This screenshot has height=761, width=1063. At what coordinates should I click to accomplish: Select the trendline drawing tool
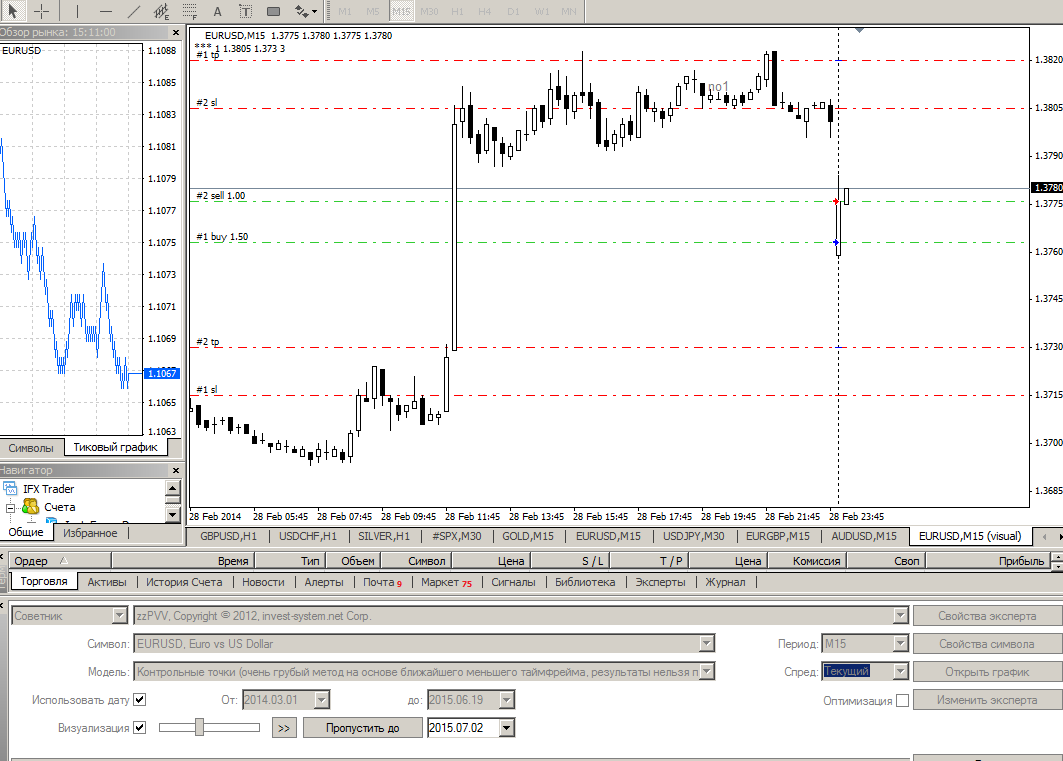pos(134,11)
